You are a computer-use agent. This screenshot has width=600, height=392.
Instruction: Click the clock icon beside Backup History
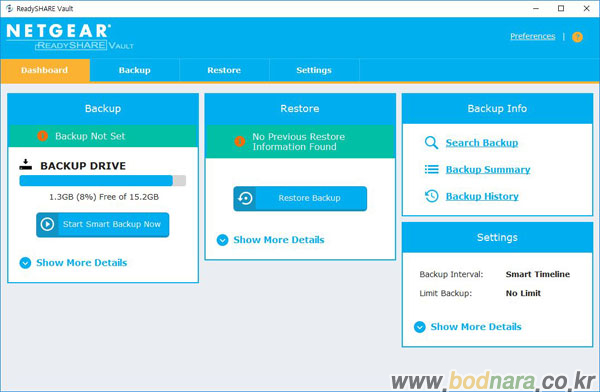pos(432,196)
